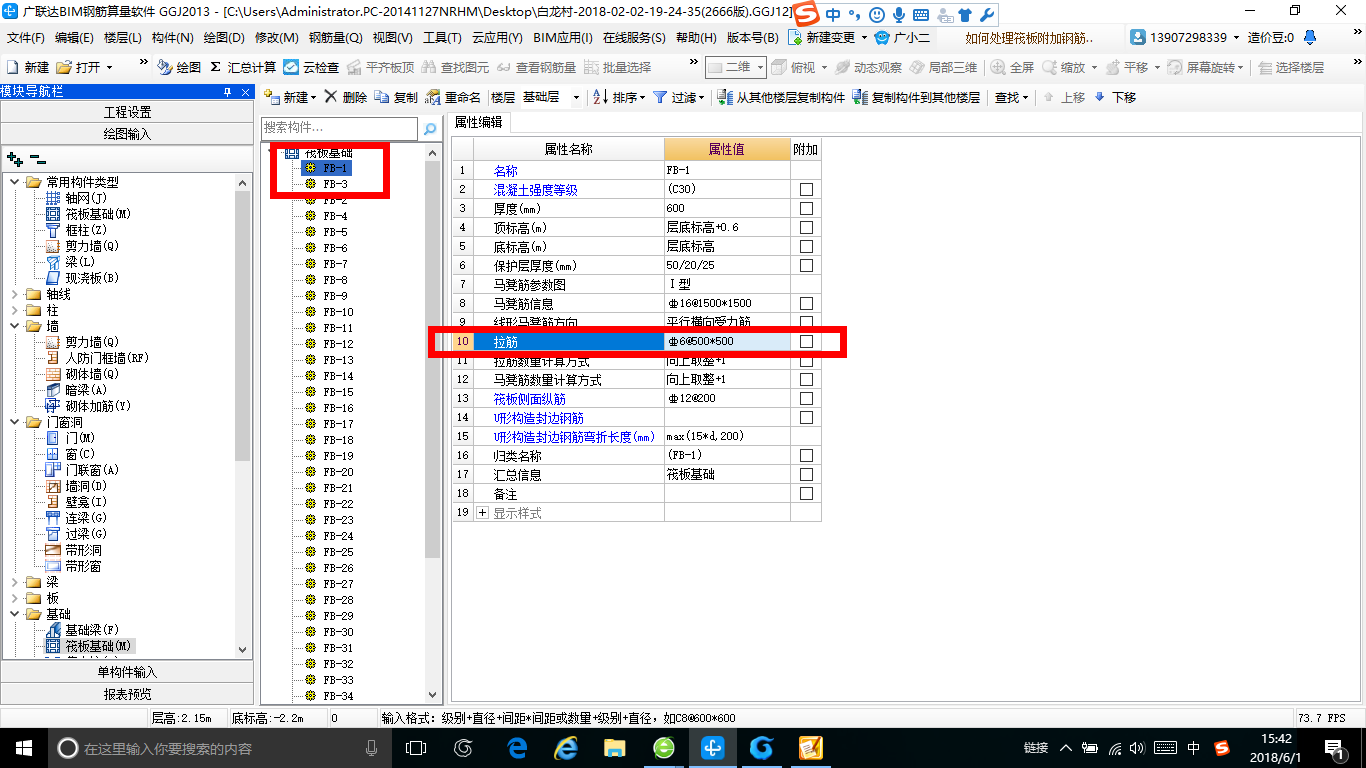
Task: Click the 绘图输入 panel button
Action: click(127, 134)
